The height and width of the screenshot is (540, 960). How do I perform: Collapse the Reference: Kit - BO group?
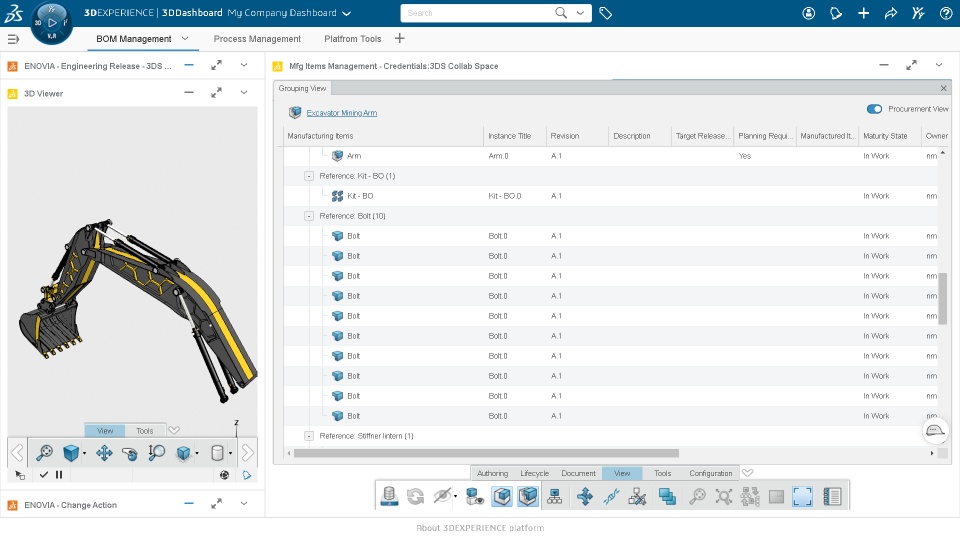click(x=309, y=176)
